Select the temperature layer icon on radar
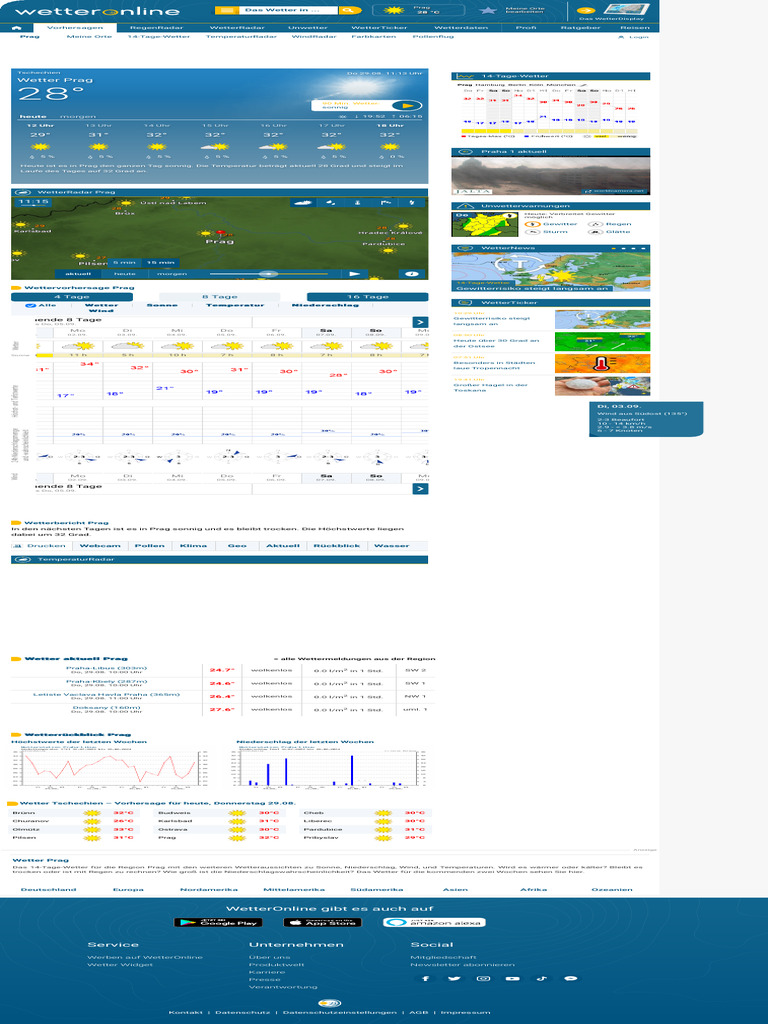This screenshot has width=768, height=1024. 358,202
